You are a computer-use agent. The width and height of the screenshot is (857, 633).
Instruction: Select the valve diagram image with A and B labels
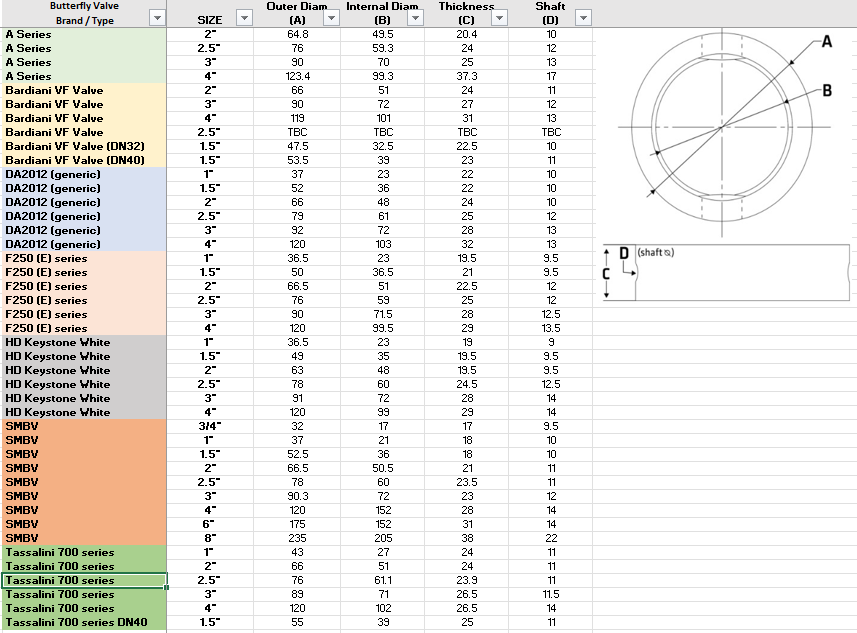[x=724, y=131]
